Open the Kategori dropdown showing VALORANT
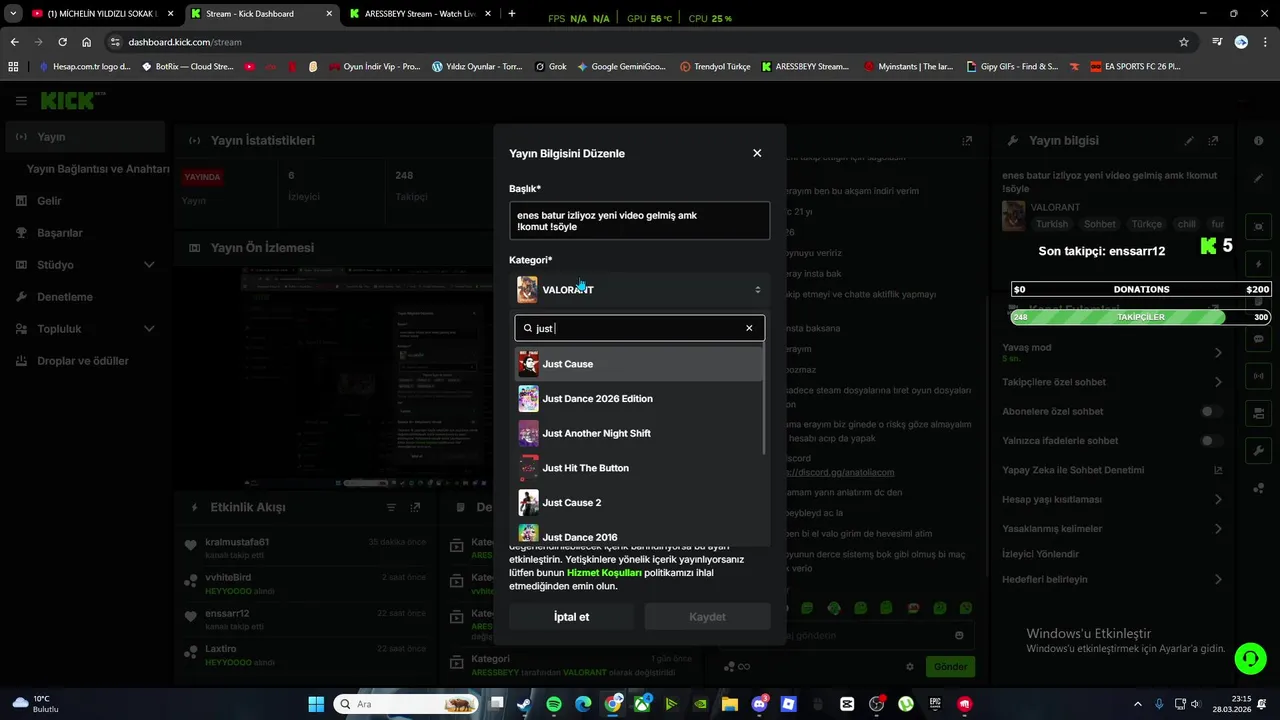This screenshot has height=720, width=1280. 640,290
